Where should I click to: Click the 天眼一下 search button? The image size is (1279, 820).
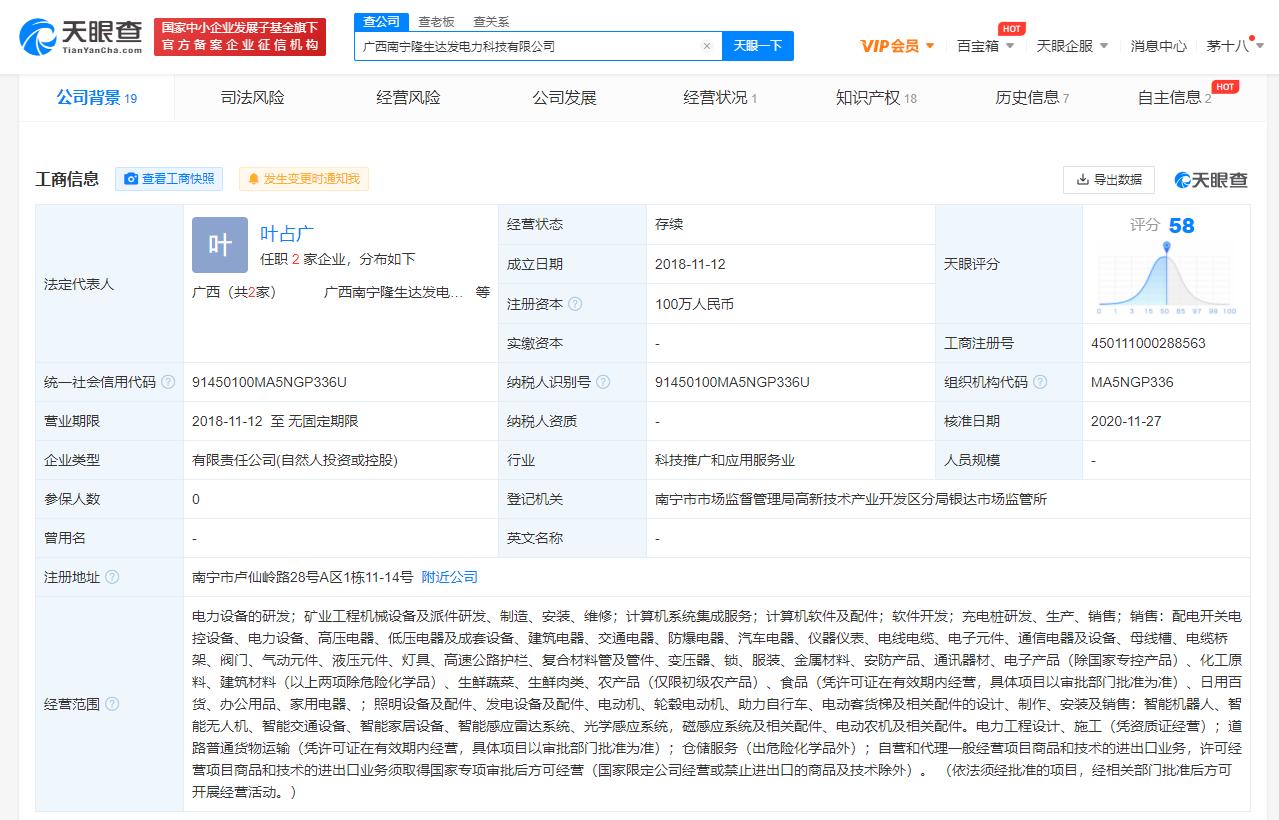(x=757, y=46)
